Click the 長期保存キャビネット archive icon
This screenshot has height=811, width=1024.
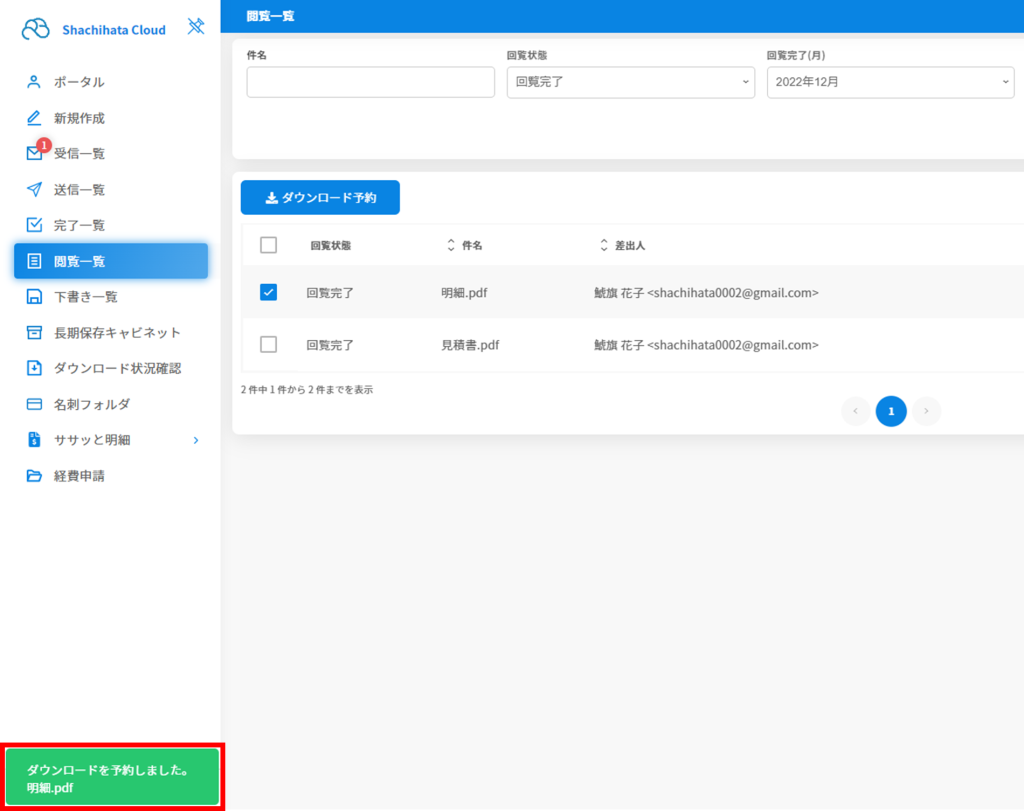point(34,332)
